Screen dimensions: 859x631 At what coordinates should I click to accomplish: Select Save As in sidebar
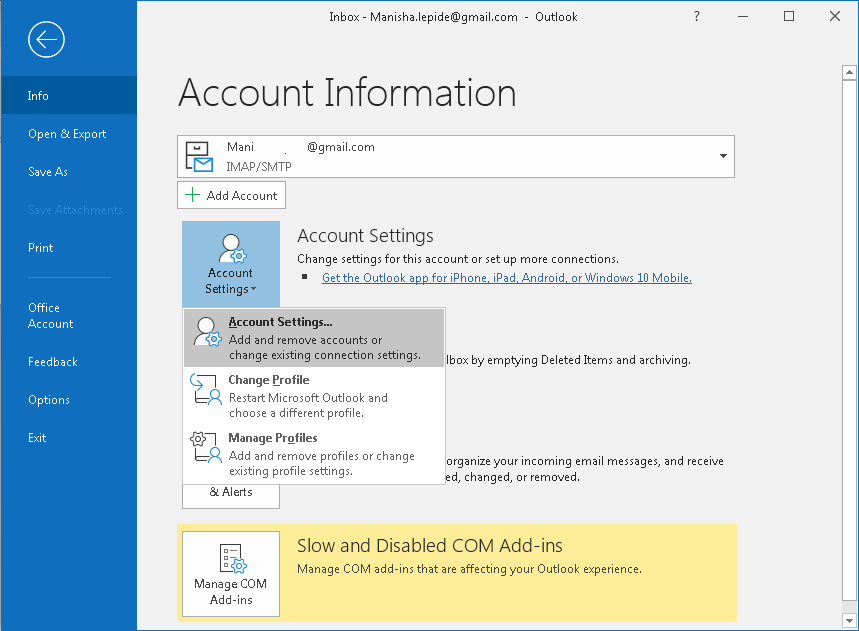click(x=68, y=171)
